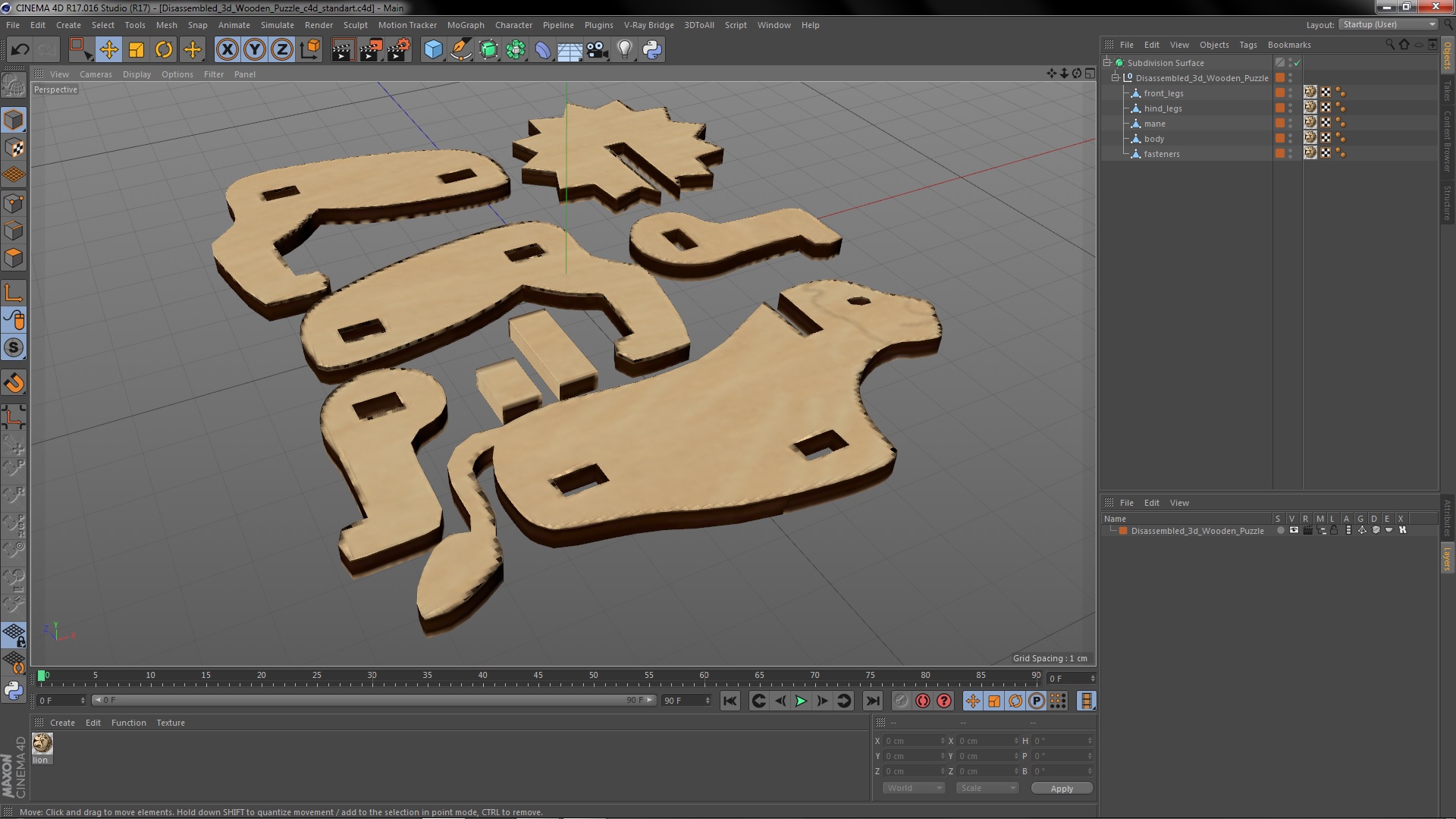Open MoGraph array green icon

click(516, 50)
